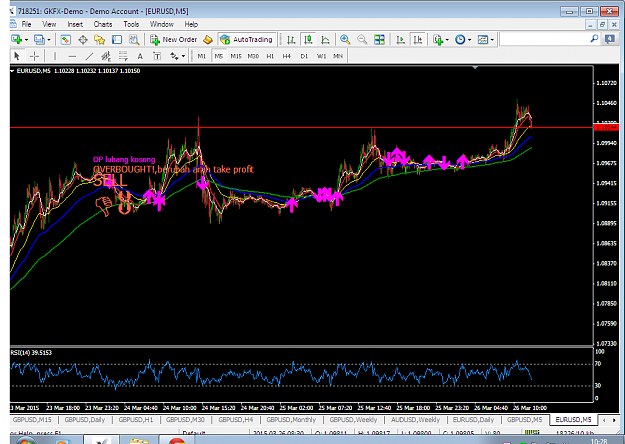Open the chat notifications icon
The image size is (625, 444).
pos(609,39)
